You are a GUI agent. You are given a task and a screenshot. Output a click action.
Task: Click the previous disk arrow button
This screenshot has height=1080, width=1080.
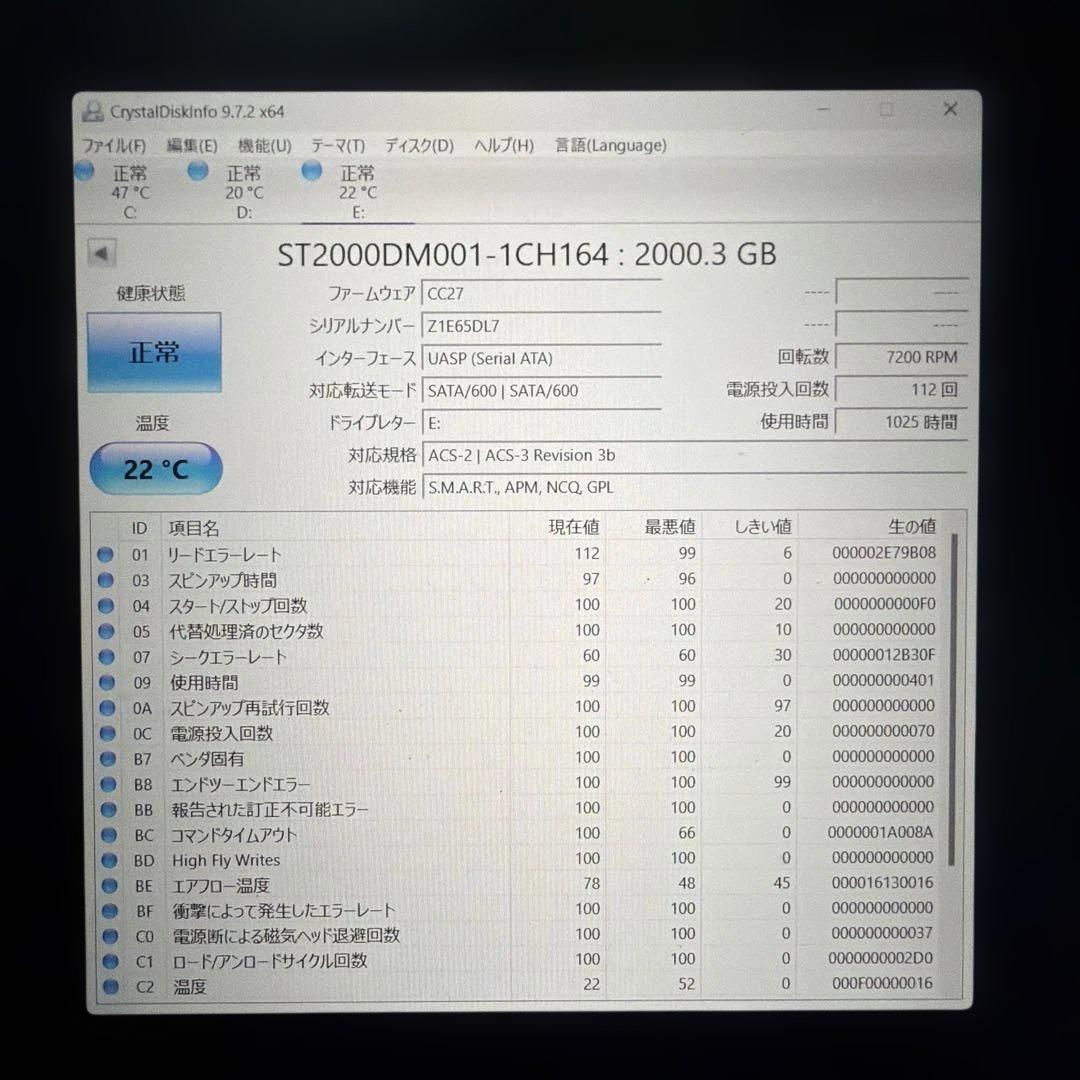coord(101,253)
